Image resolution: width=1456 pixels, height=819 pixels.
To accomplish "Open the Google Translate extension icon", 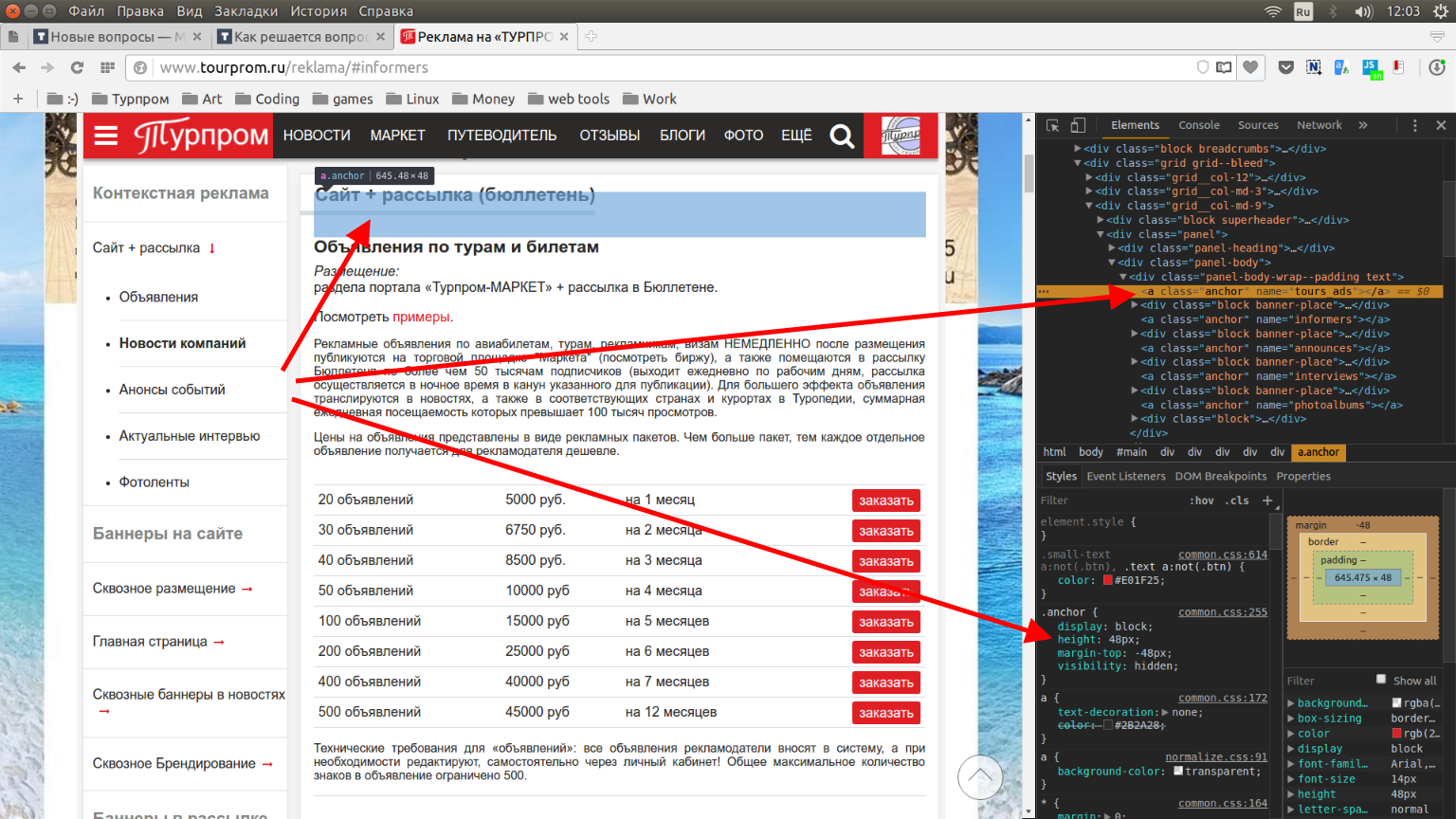I will click(1341, 67).
